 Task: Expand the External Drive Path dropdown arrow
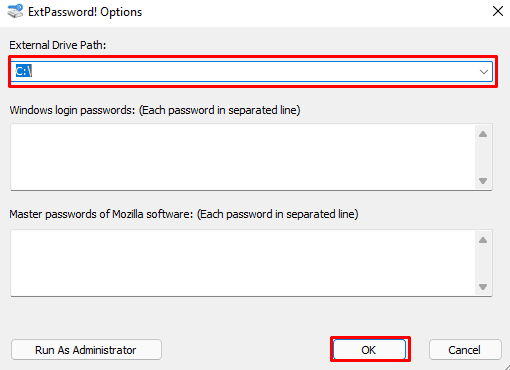(484, 72)
